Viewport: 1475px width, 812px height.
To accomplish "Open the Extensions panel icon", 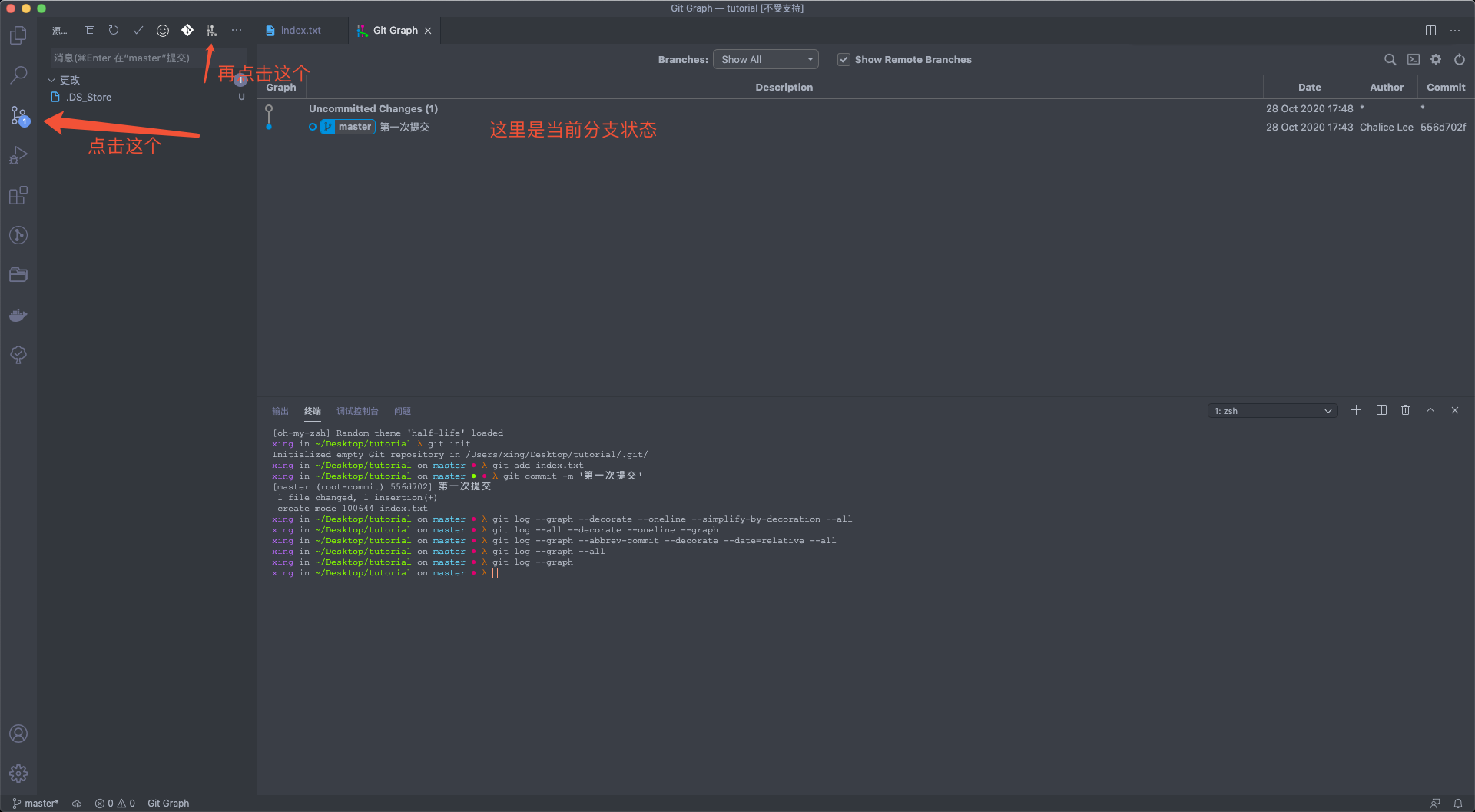I will tap(18, 195).
